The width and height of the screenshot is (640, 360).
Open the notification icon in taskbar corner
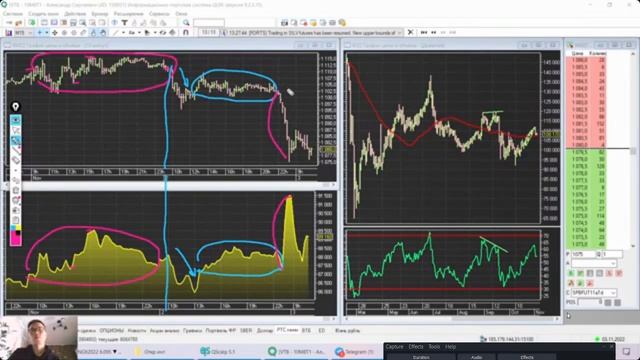[627, 351]
